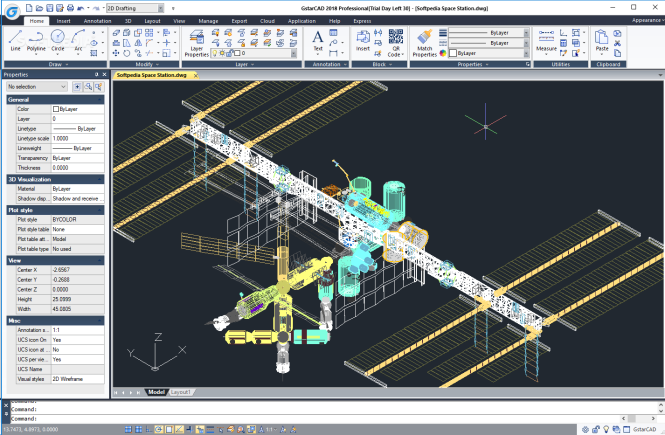This screenshot has width=665, height=435.
Task: Open the Express ribbon tab
Action: click(x=364, y=20)
